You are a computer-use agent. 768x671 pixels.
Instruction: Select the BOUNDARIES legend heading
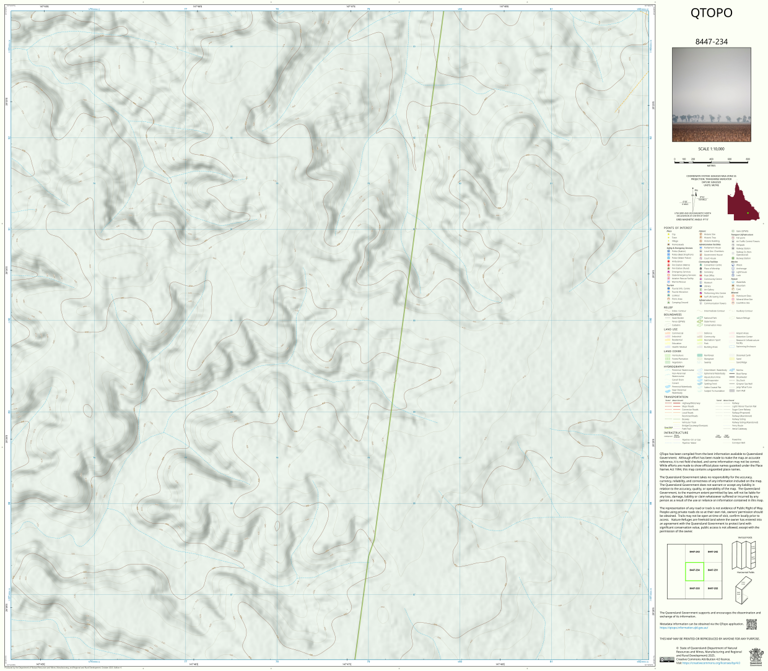click(672, 314)
